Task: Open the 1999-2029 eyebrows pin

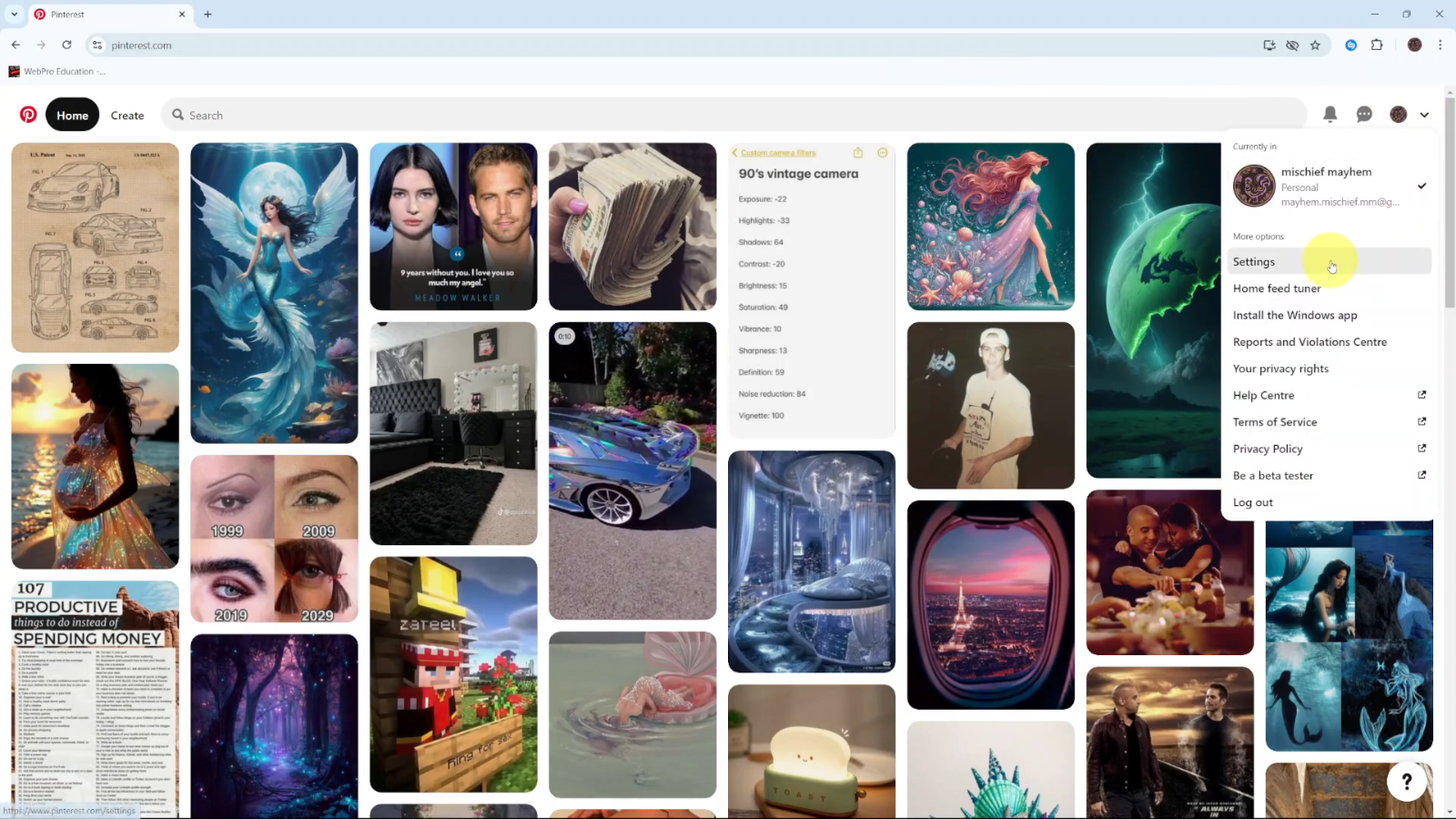Action: (274, 539)
